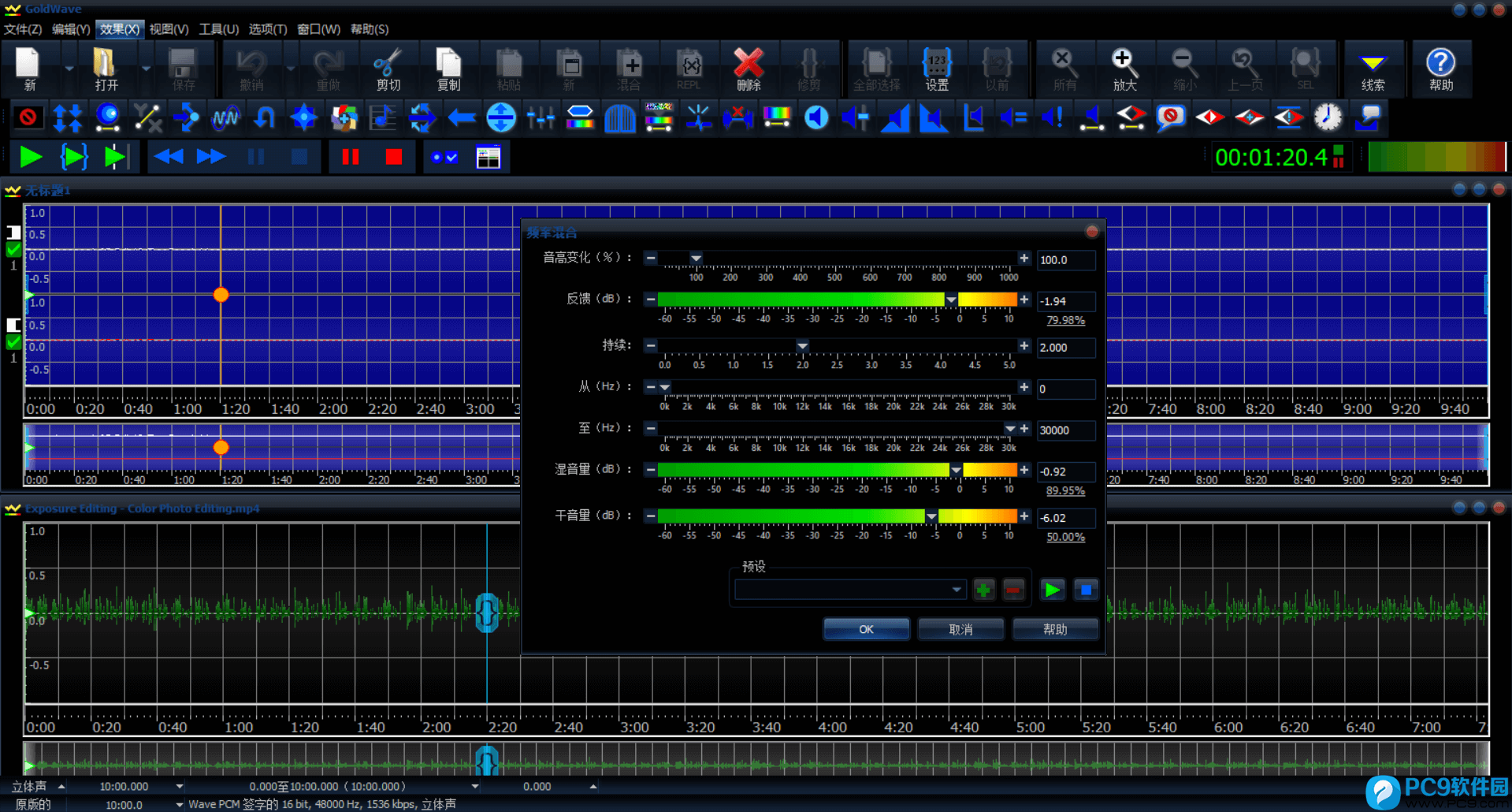Click the yellow triangle 线索 (Cue) icon
Viewport: 1512px width, 812px height.
[x=1373, y=69]
